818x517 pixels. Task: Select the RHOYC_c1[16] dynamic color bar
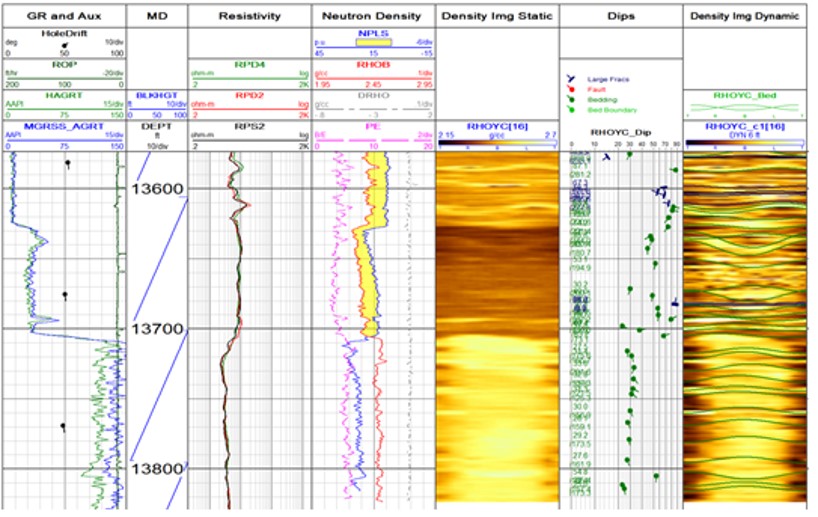747,145
